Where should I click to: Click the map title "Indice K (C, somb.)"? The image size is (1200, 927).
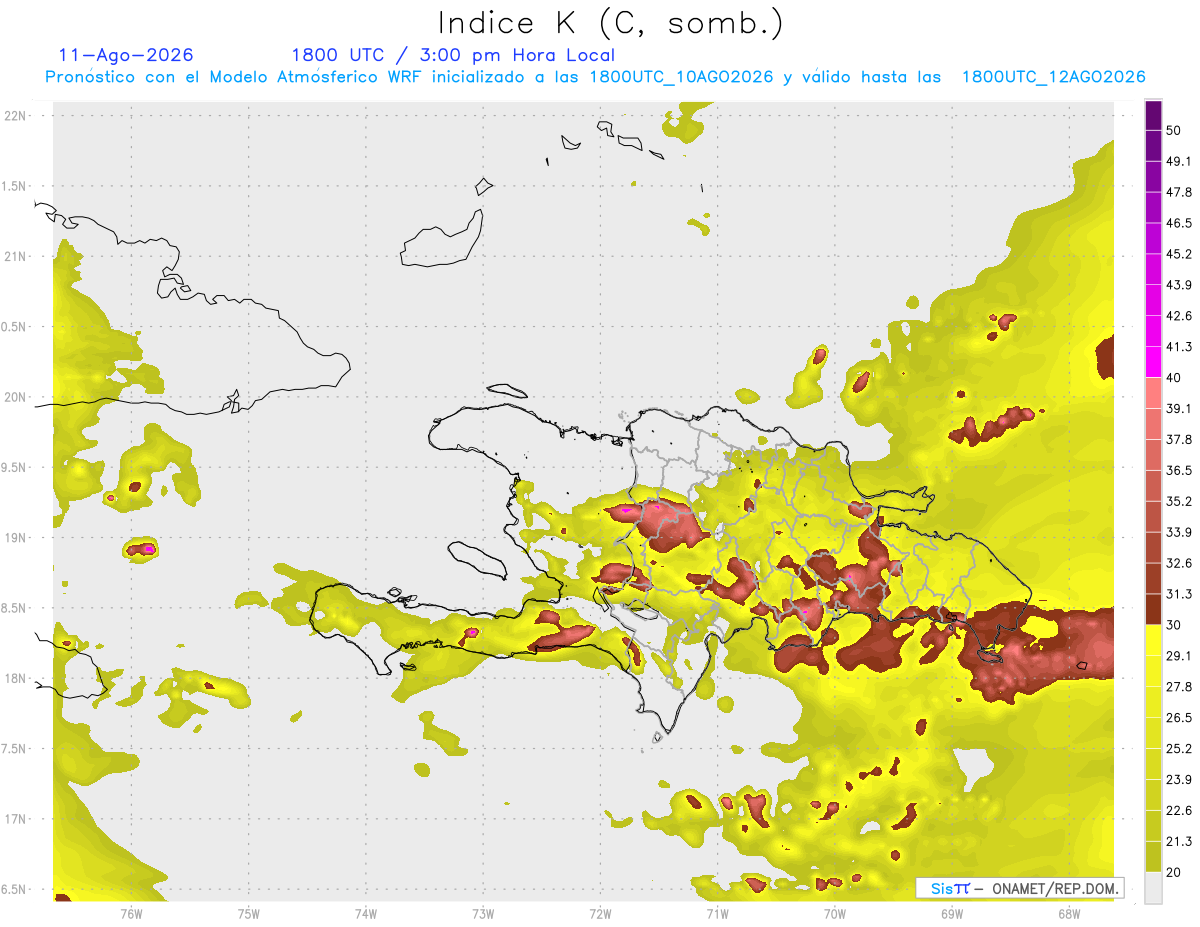point(610,23)
